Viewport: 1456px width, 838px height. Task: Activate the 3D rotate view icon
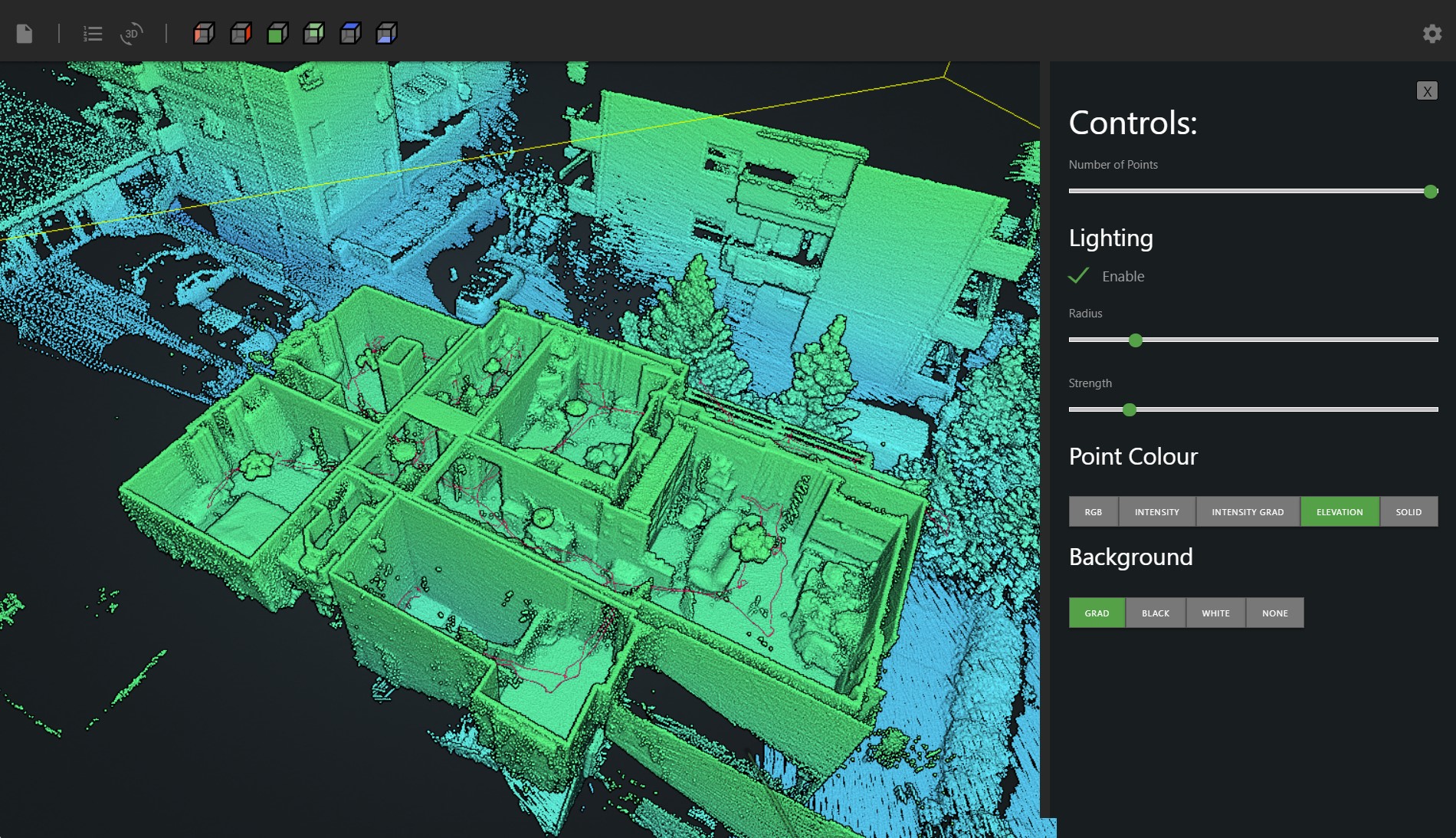point(132,34)
